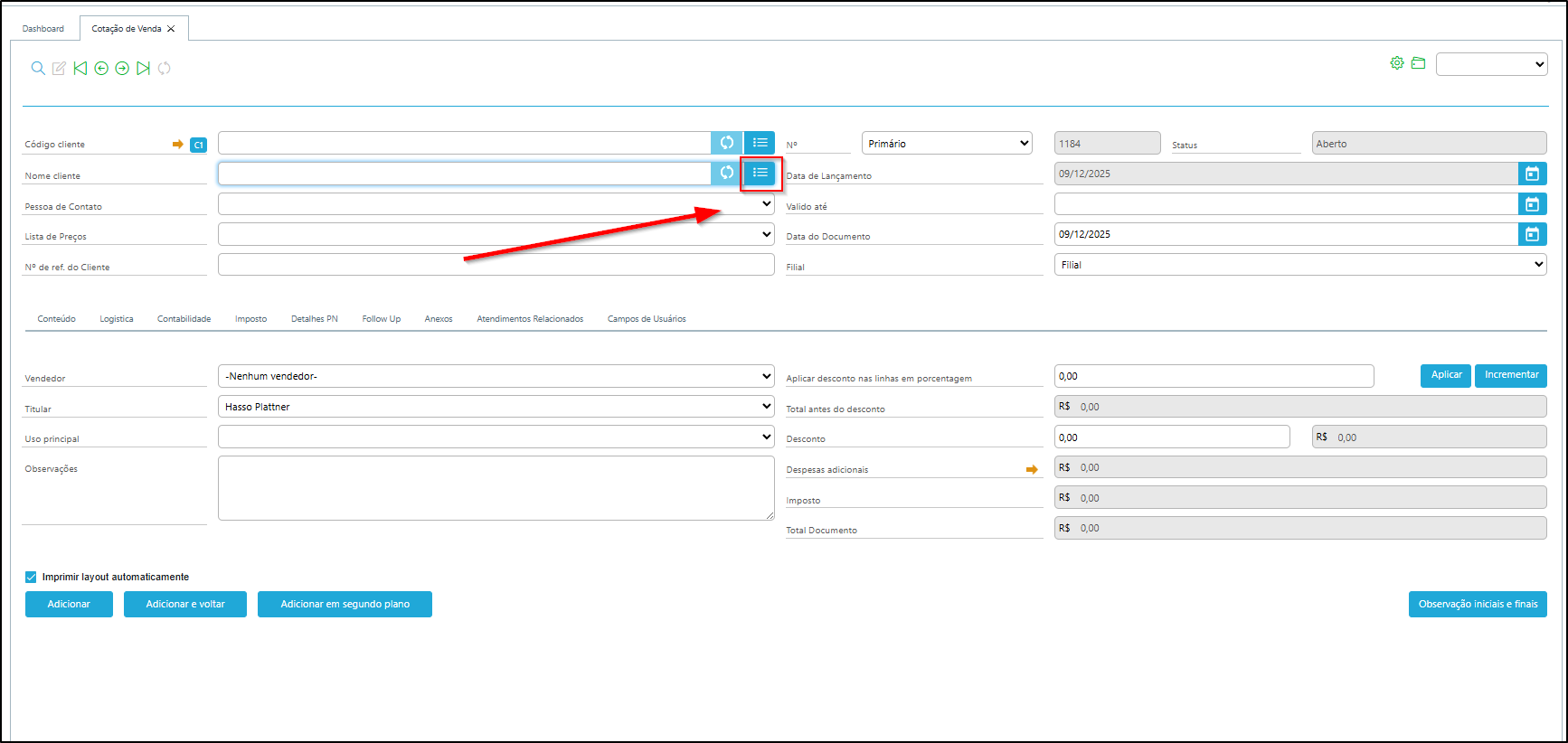The width and height of the screenshot is (1568, 743).
Task: Expand the Vendedor dropdown
Action: point(496,376)
